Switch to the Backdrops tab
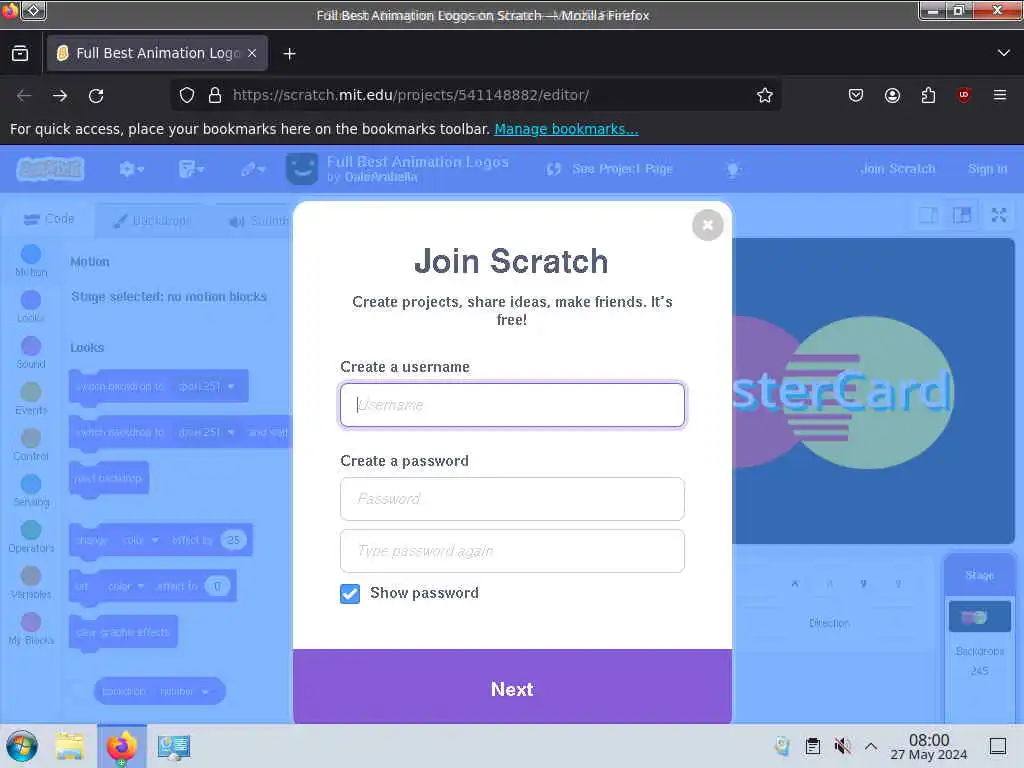Screen dimensions: 1024x768 (x=151, y=221)
